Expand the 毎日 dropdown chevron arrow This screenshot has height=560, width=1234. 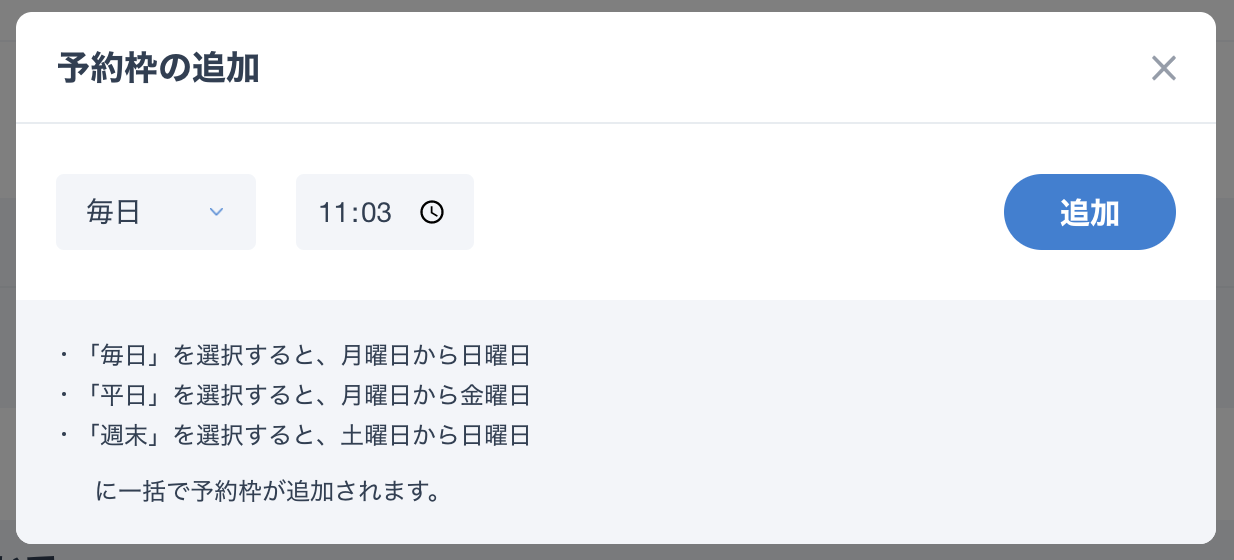click(215, 212)
